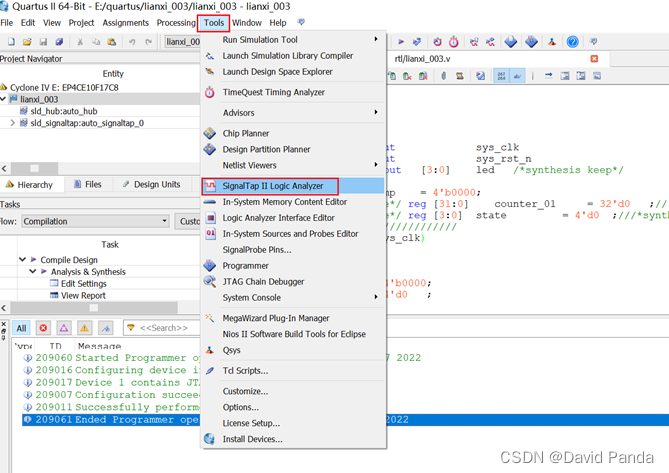Toggle line numbers display in editor toolbar
Screen dimensions: 669x473
[x=501, y=76]
